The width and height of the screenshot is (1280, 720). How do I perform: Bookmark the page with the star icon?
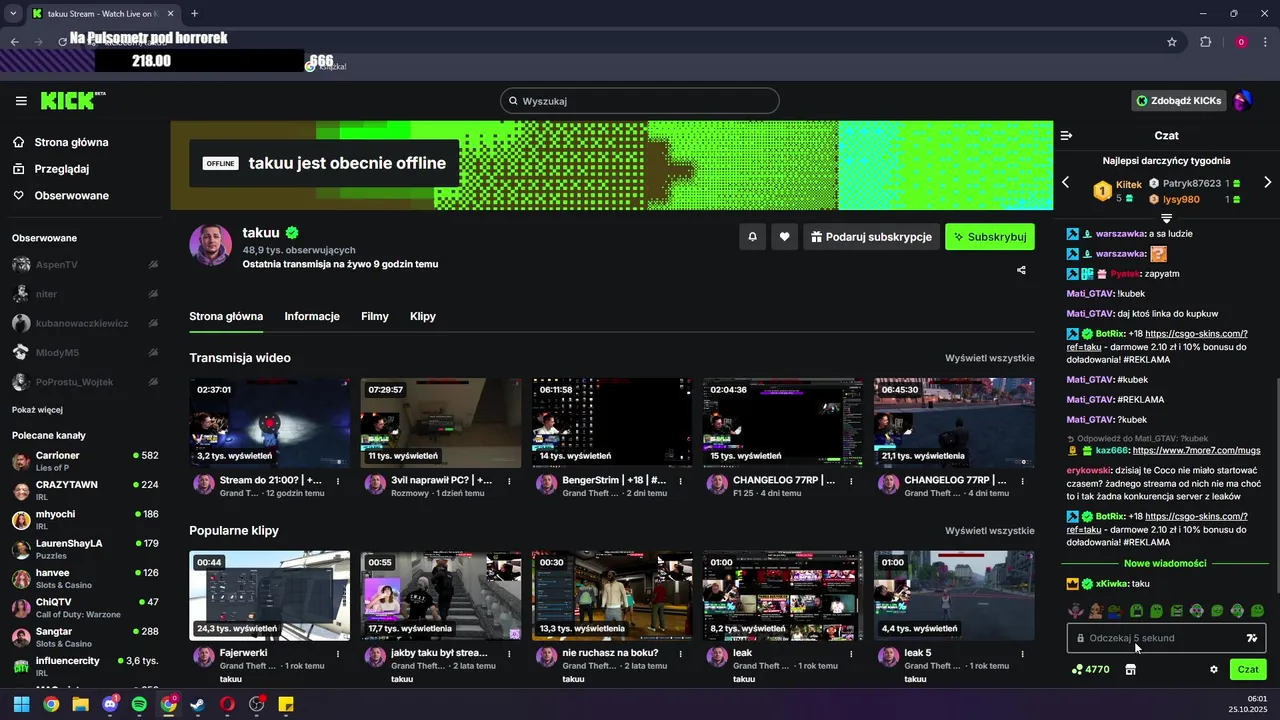tap(1172, 42)
